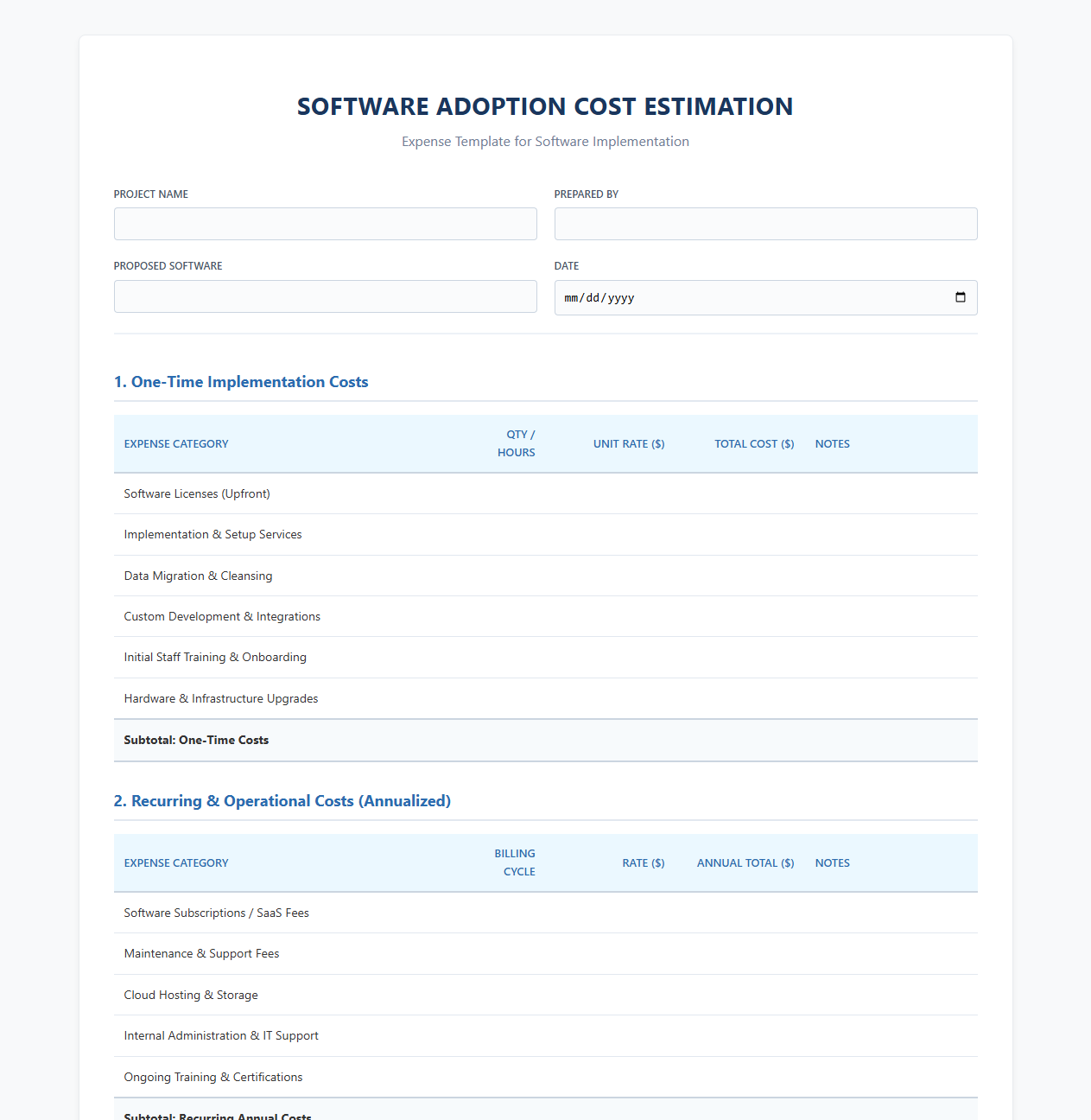Screen dimensions: 1091x1120
Task: Select the Custom Development & Integrations row
Action: 546,616
